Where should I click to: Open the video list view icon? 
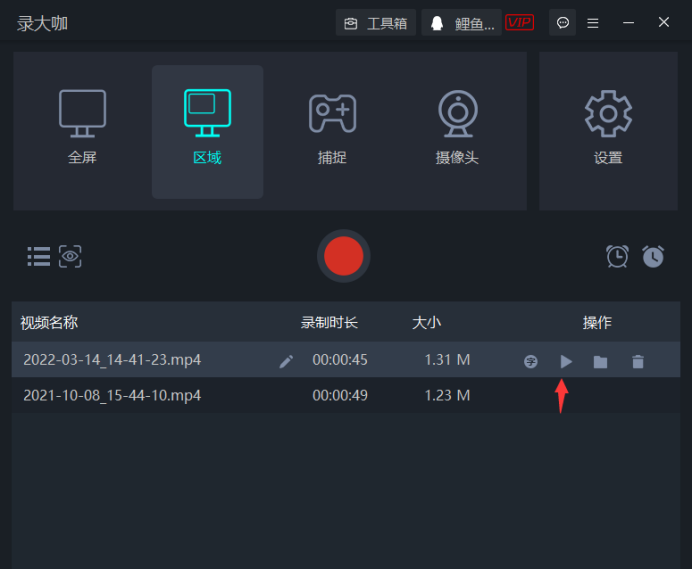38,256
